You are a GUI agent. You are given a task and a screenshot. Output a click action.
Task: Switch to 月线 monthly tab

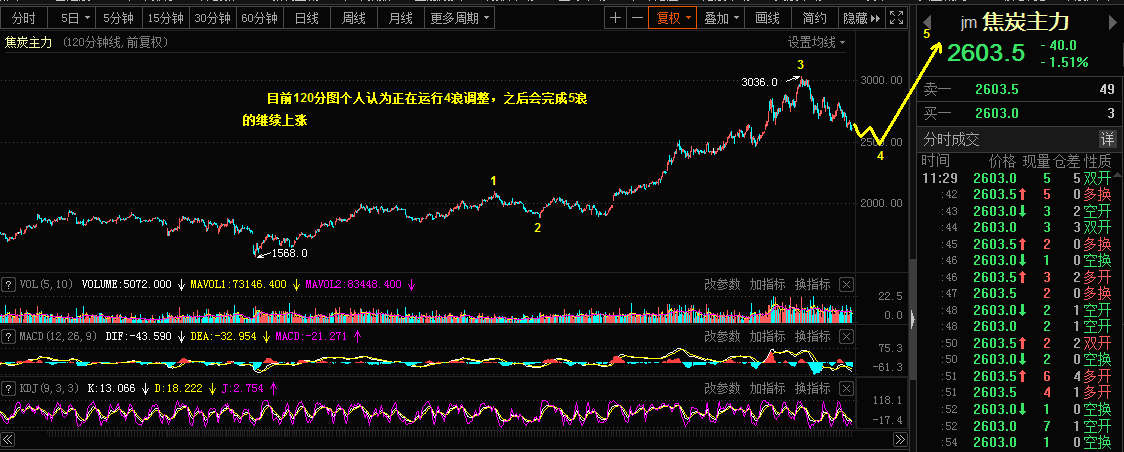[400, 18]
